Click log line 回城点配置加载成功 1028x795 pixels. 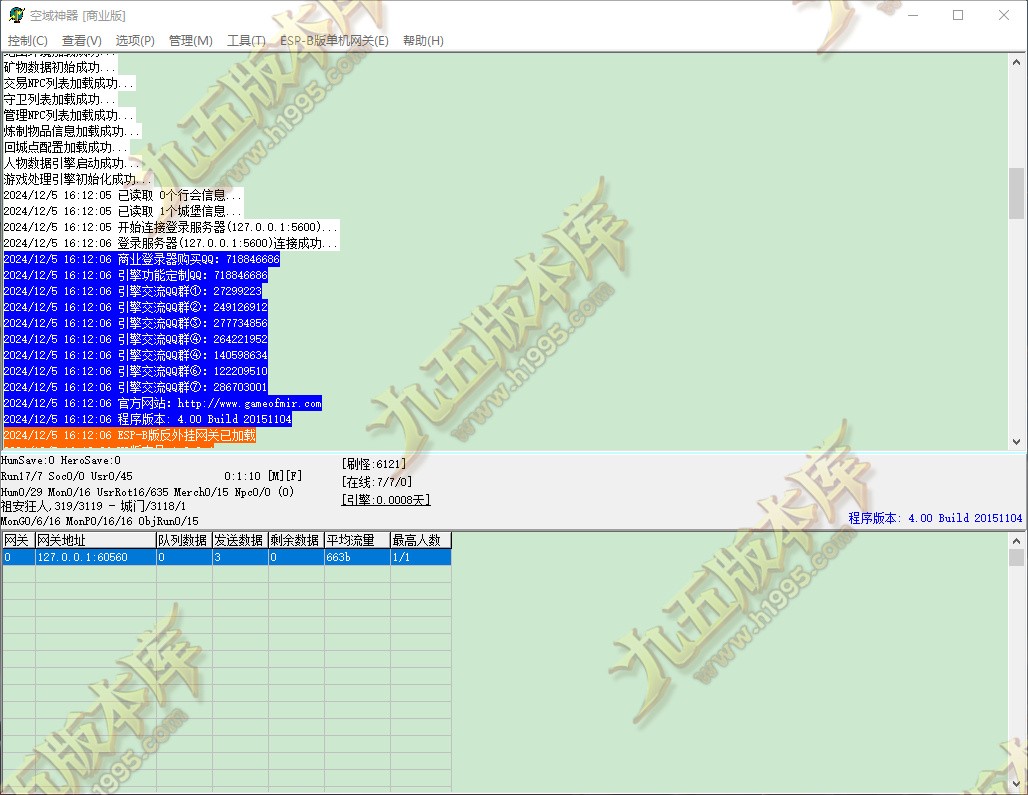[66, 147]
